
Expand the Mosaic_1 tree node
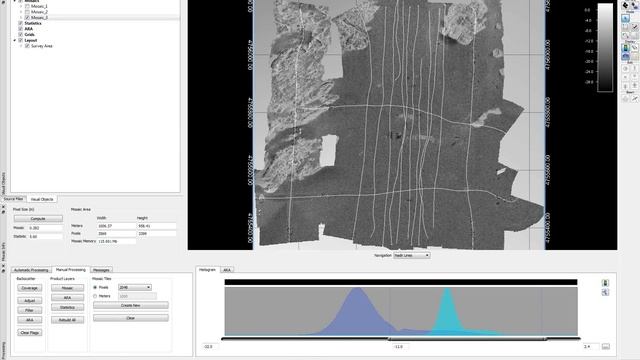(21, 7)
